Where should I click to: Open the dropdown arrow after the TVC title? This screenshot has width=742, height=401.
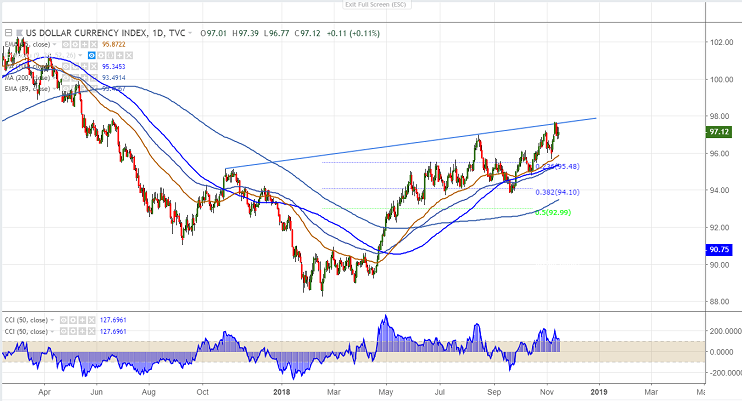[190, 33]
